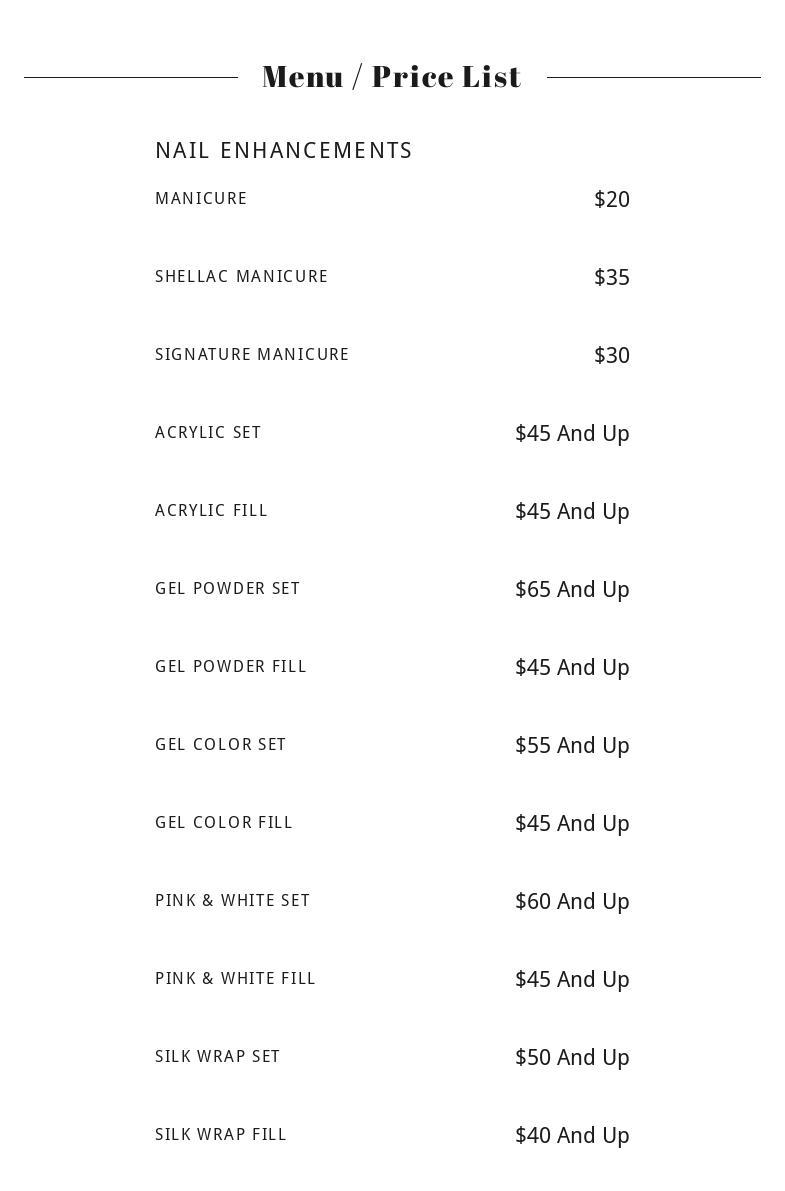Click the Nail Enhancements section title
The image size is (785, 1191).
[284, 151]
